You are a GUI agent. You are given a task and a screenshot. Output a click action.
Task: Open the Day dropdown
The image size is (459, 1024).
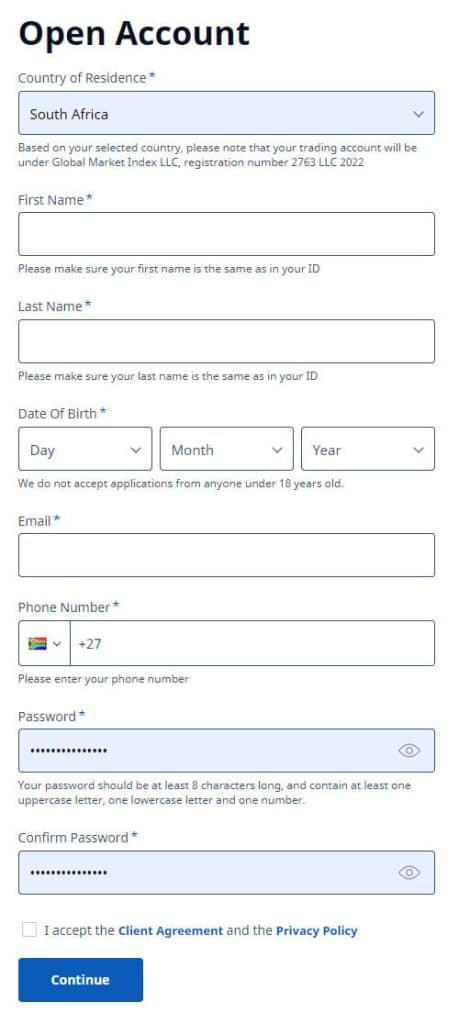(85, 449)
